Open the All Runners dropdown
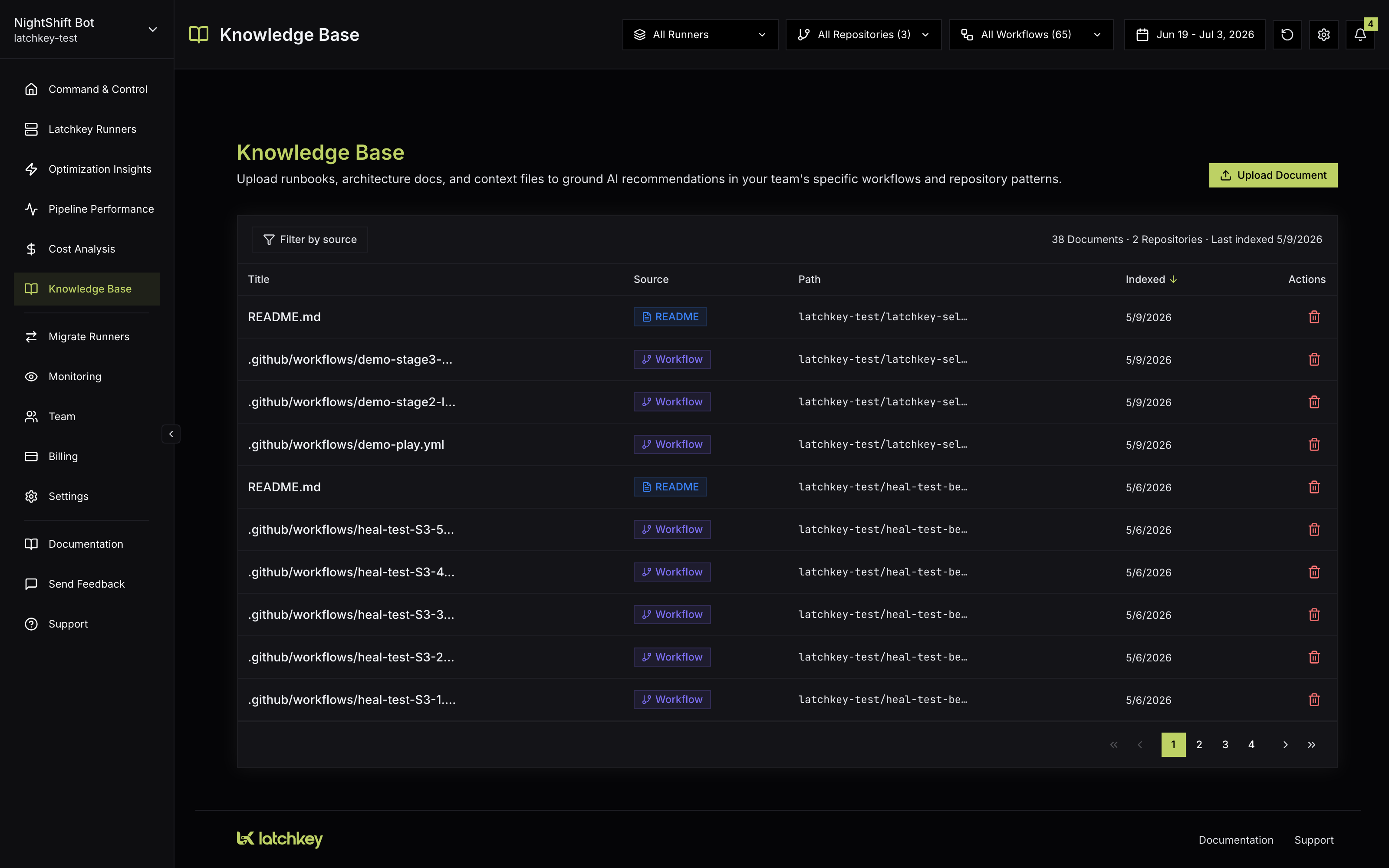 click(x=700, y=34)
